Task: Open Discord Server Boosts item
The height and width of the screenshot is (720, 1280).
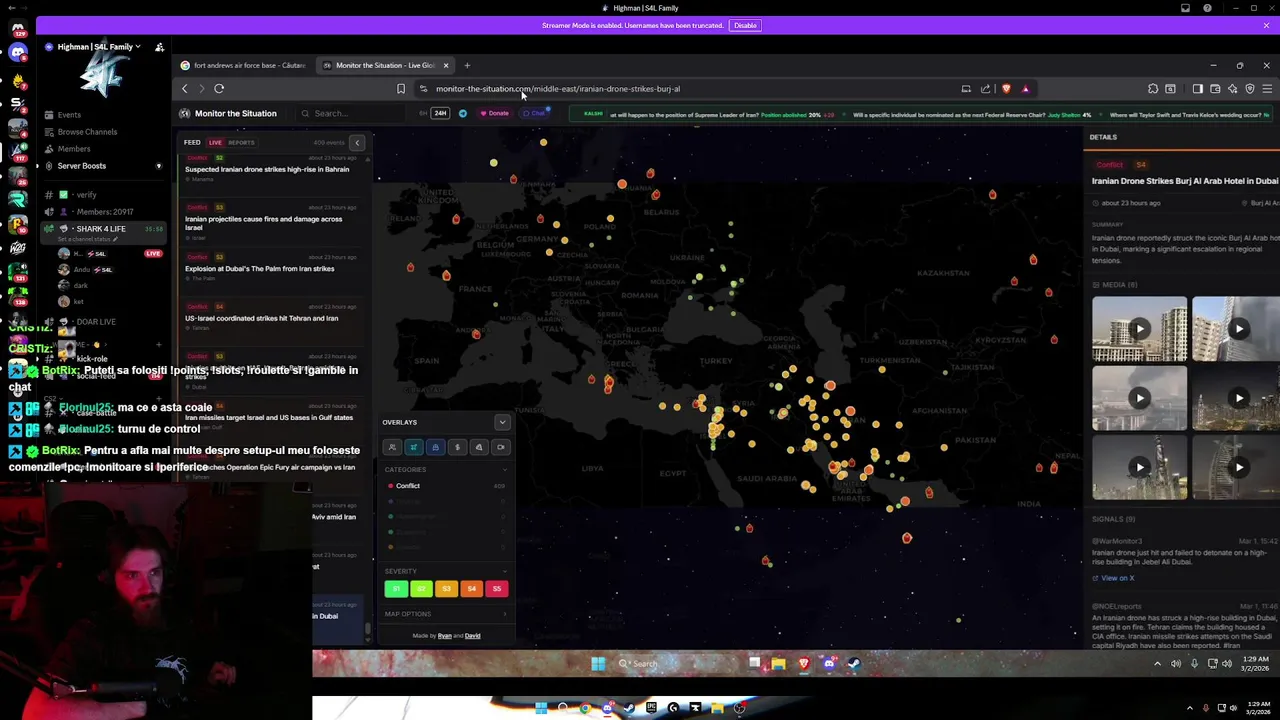Action: pyautogui.click(x=82, y=166)
